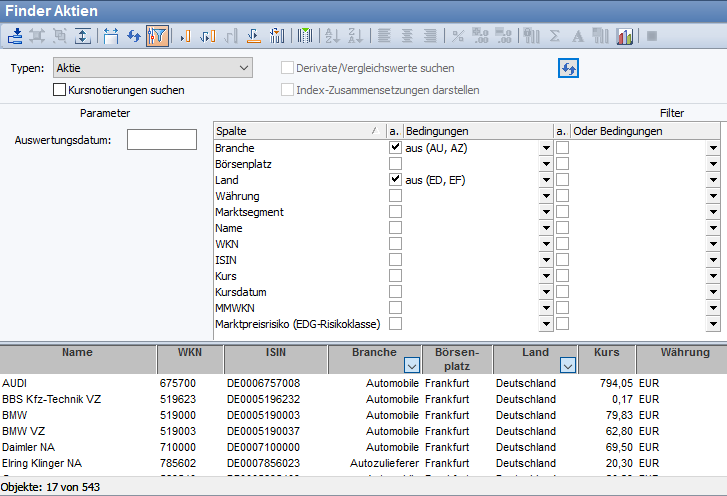Click the download/import icon at toolbar start
This screenshot has height=496, width=727.
[14, 36]
